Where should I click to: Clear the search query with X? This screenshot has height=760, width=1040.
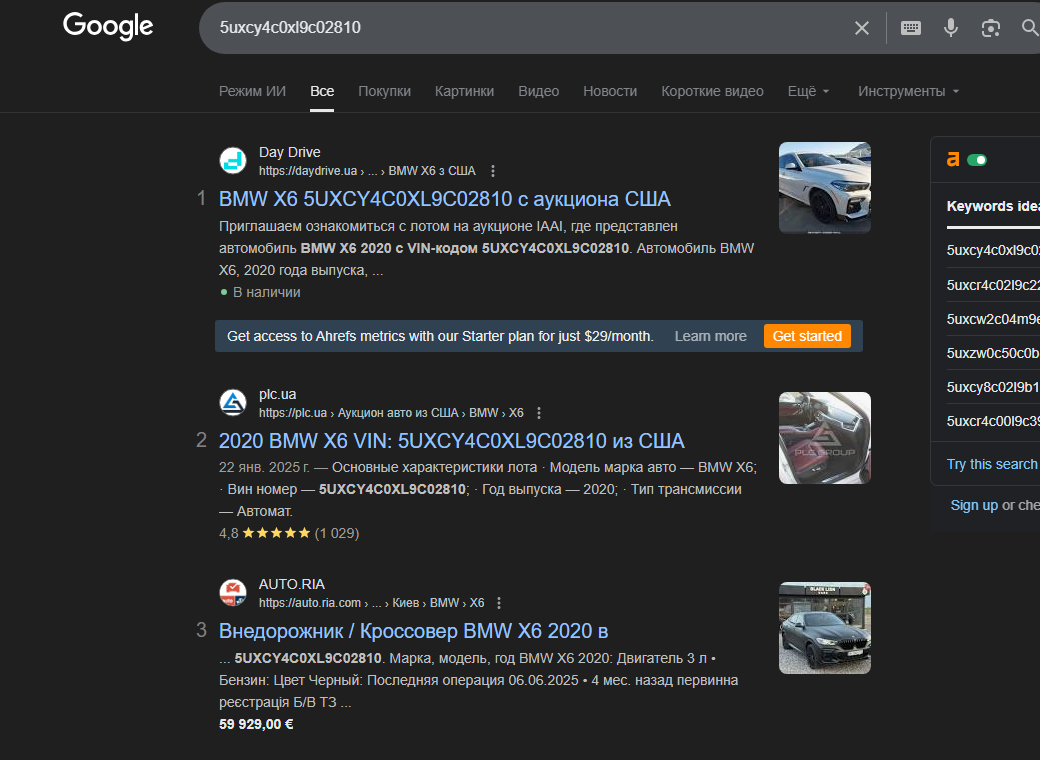pos(862,28)
